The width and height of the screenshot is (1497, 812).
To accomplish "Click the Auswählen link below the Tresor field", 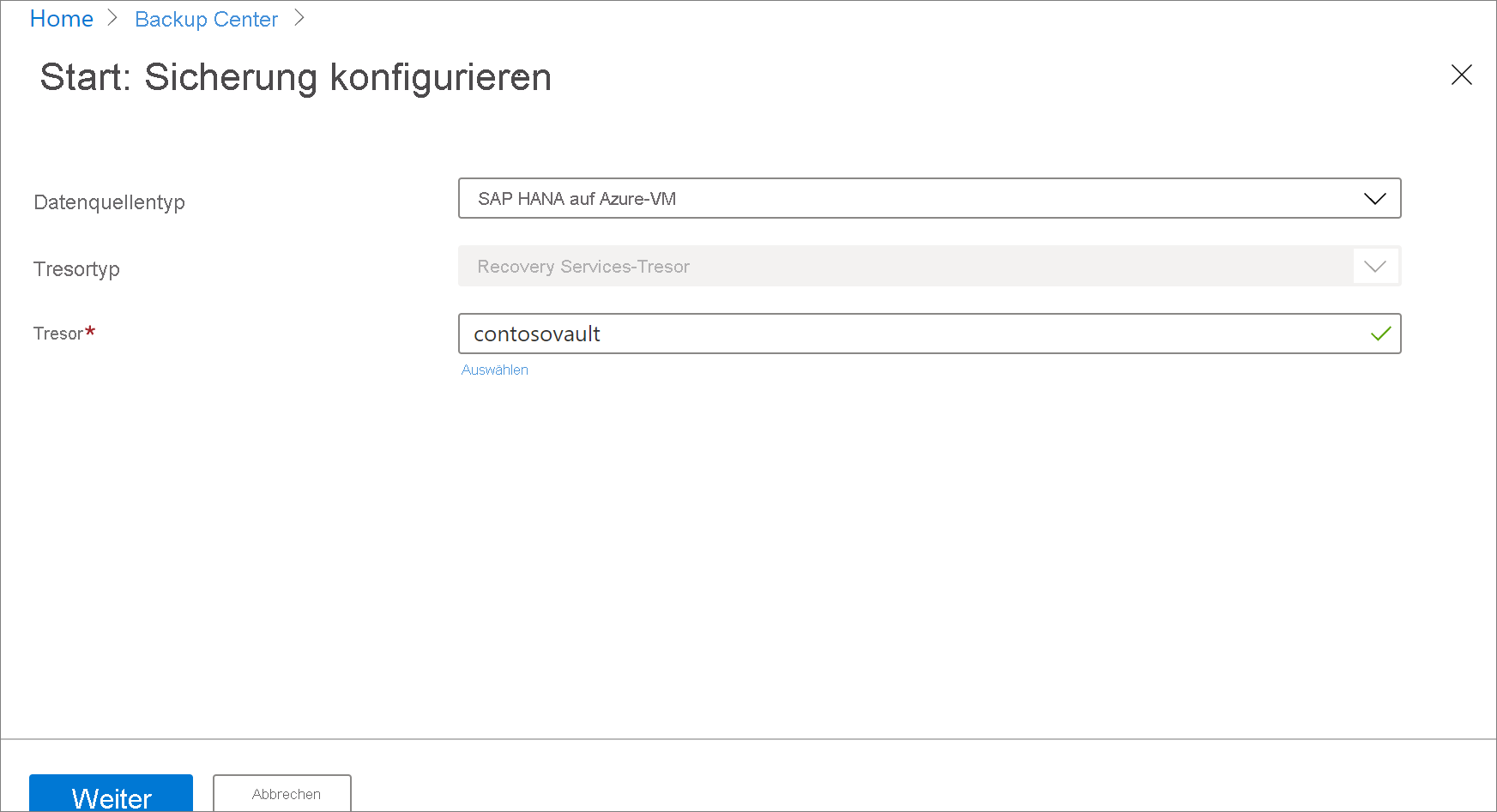I will (495, 370).
